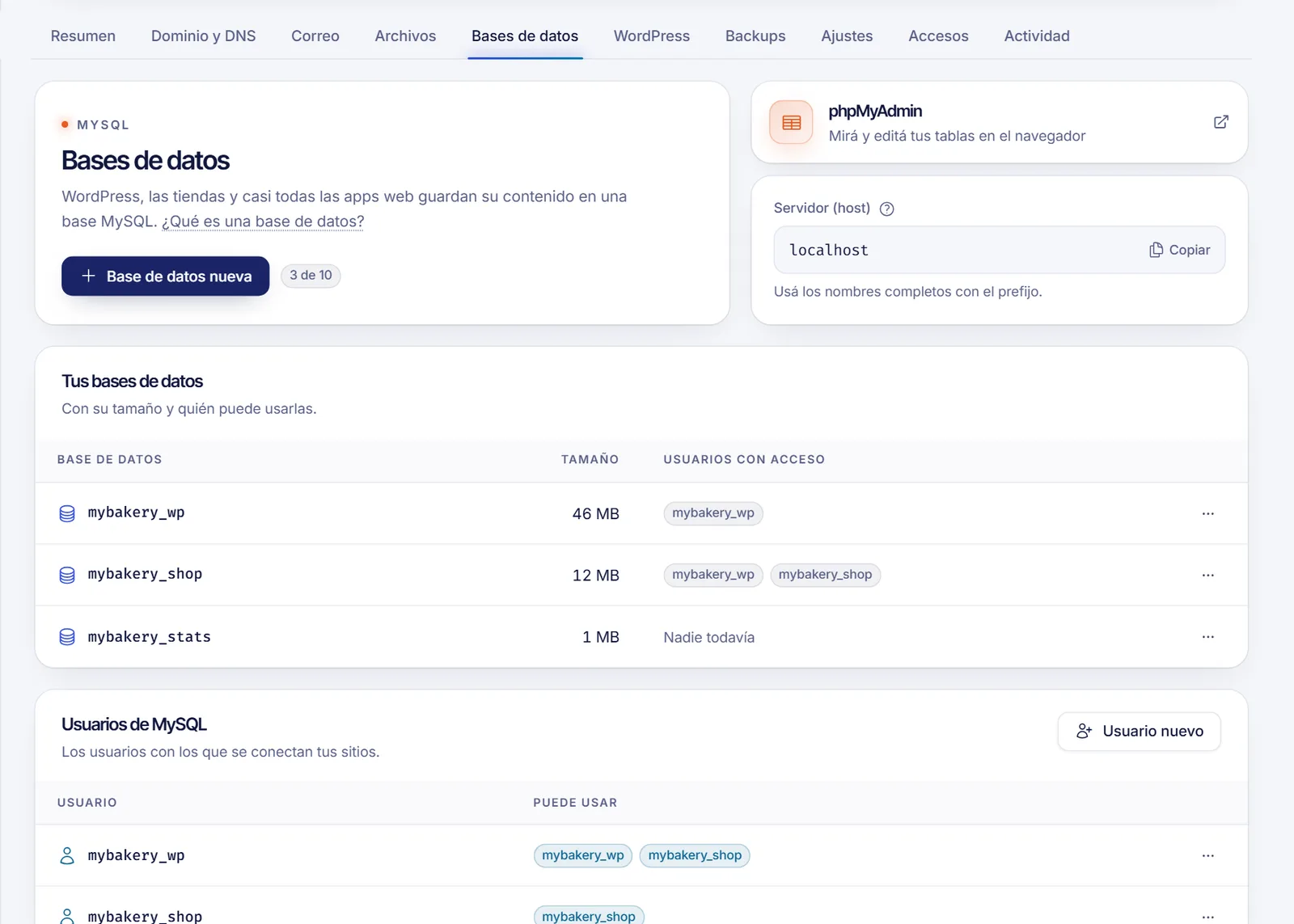Open options menu for mybakery_shop database
Screen dimensions: 1294x924
pyautogui.click(x=1207, y=575)
